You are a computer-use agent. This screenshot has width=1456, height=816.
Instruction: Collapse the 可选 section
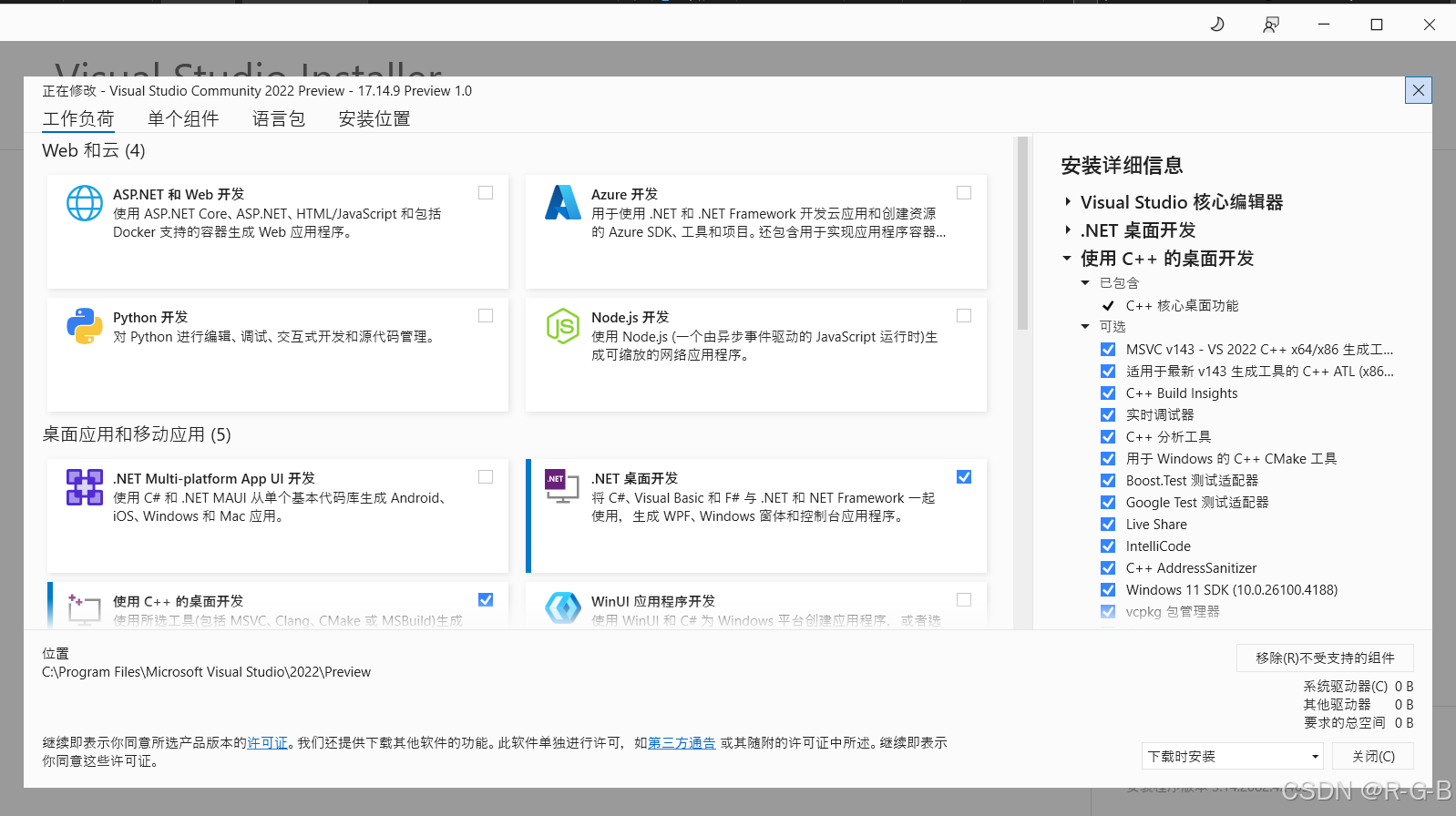(x=1085, y=327)
